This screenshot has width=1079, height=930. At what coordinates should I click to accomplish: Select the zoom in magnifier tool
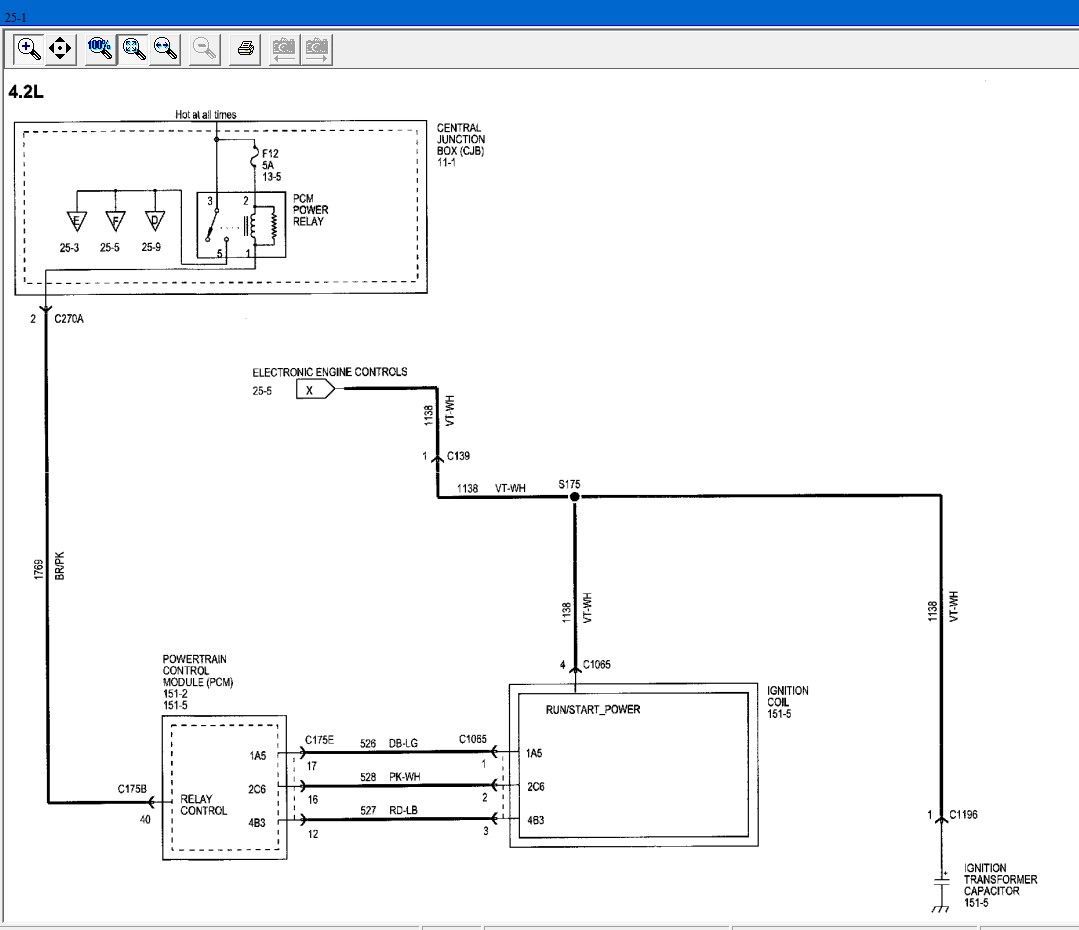[x=29, y=48]
